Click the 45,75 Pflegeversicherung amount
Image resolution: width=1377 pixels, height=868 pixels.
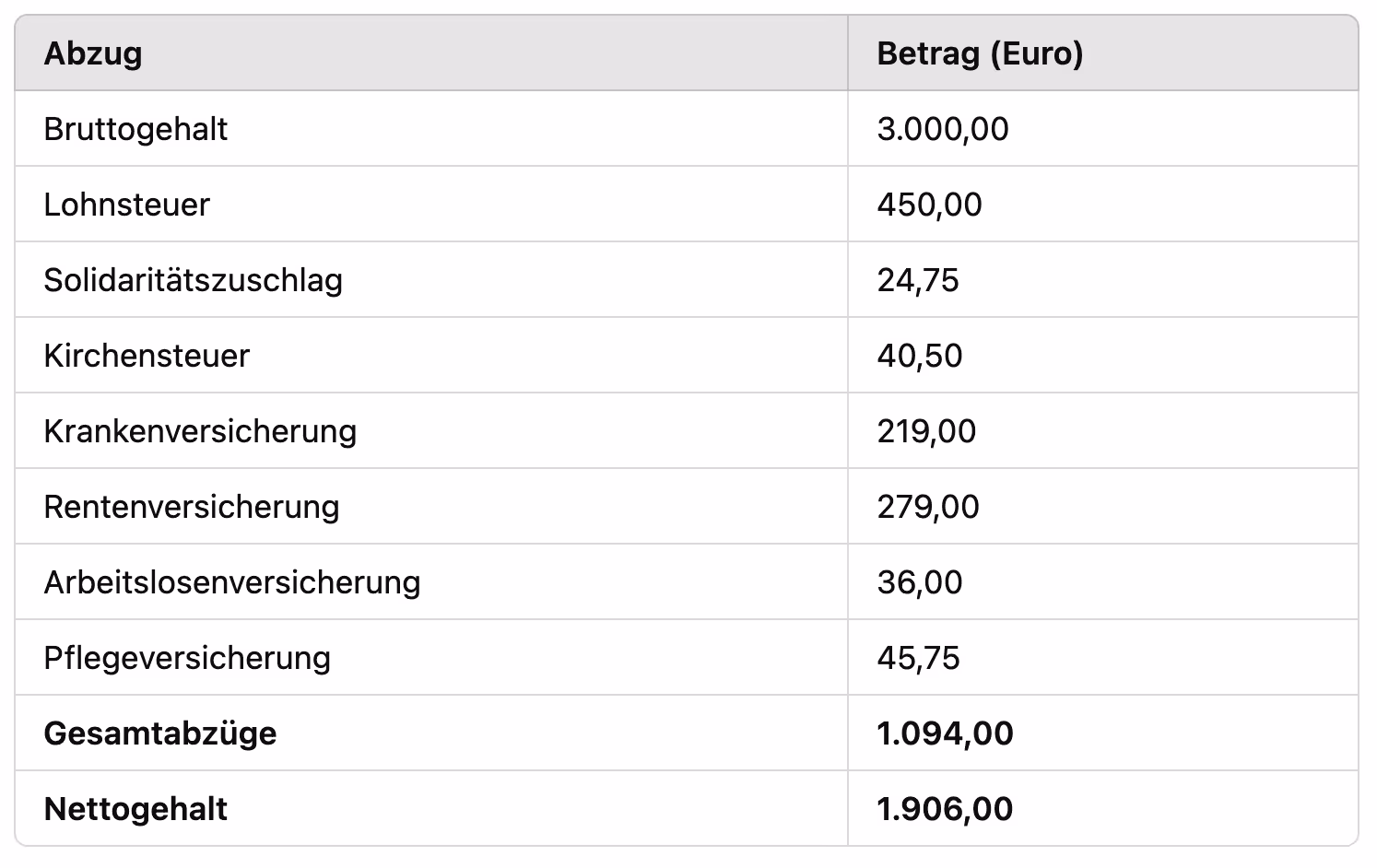(x=918, y=658)
